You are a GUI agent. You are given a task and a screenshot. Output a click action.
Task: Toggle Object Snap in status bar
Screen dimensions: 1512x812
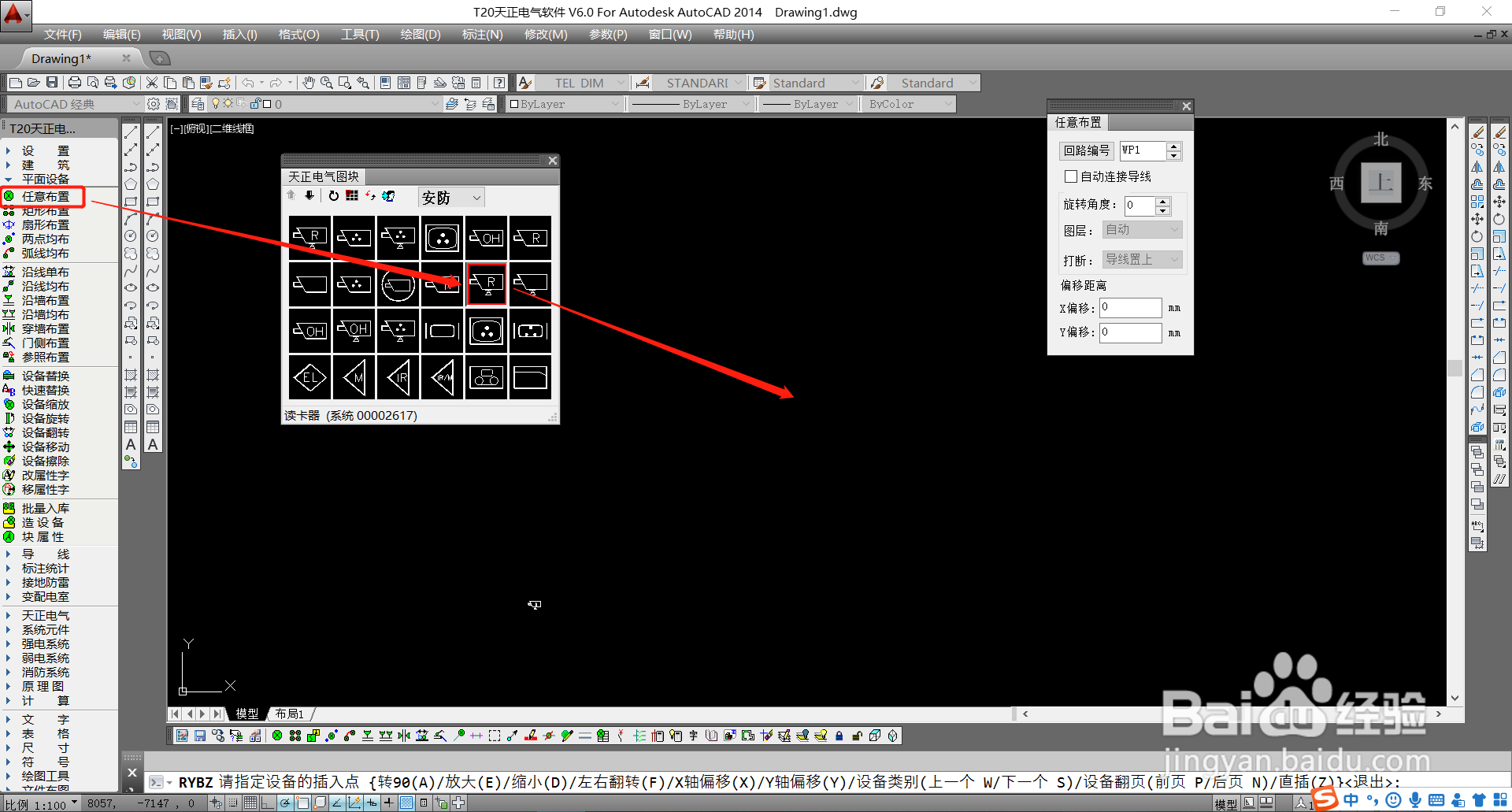(x=302, y=803)
